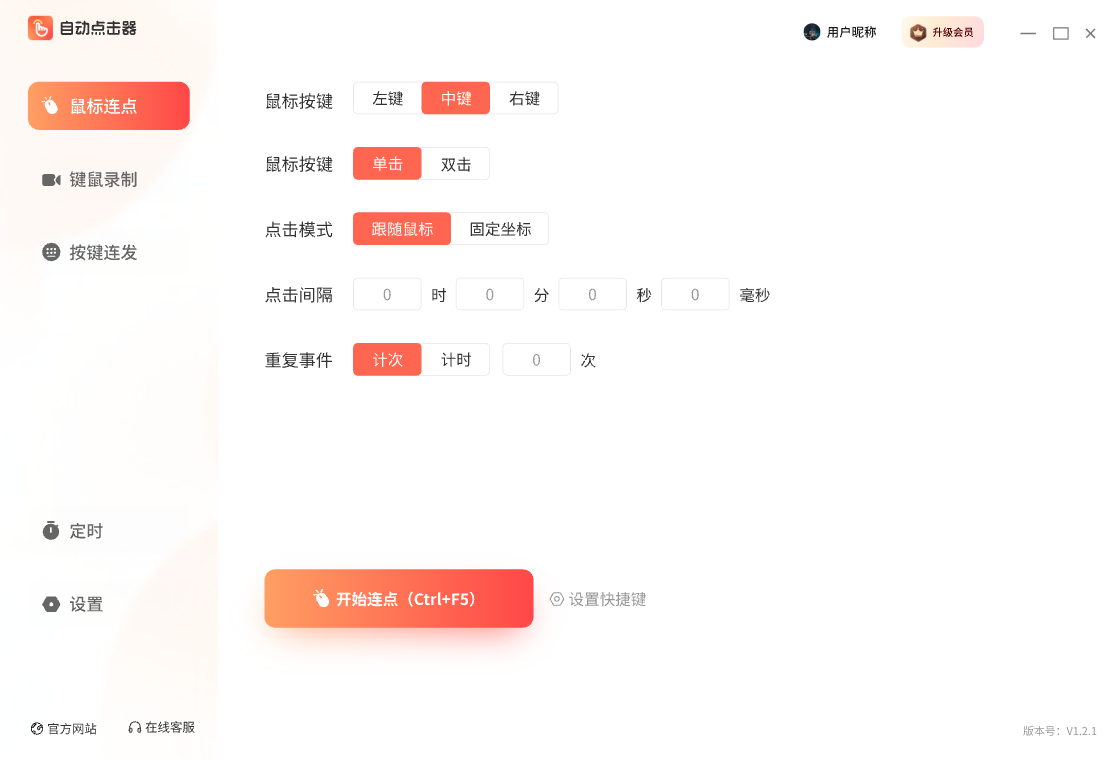This screenshot has height=760, width=1120.
Task: Focus the repeat count (次) field
Action: 536,360
